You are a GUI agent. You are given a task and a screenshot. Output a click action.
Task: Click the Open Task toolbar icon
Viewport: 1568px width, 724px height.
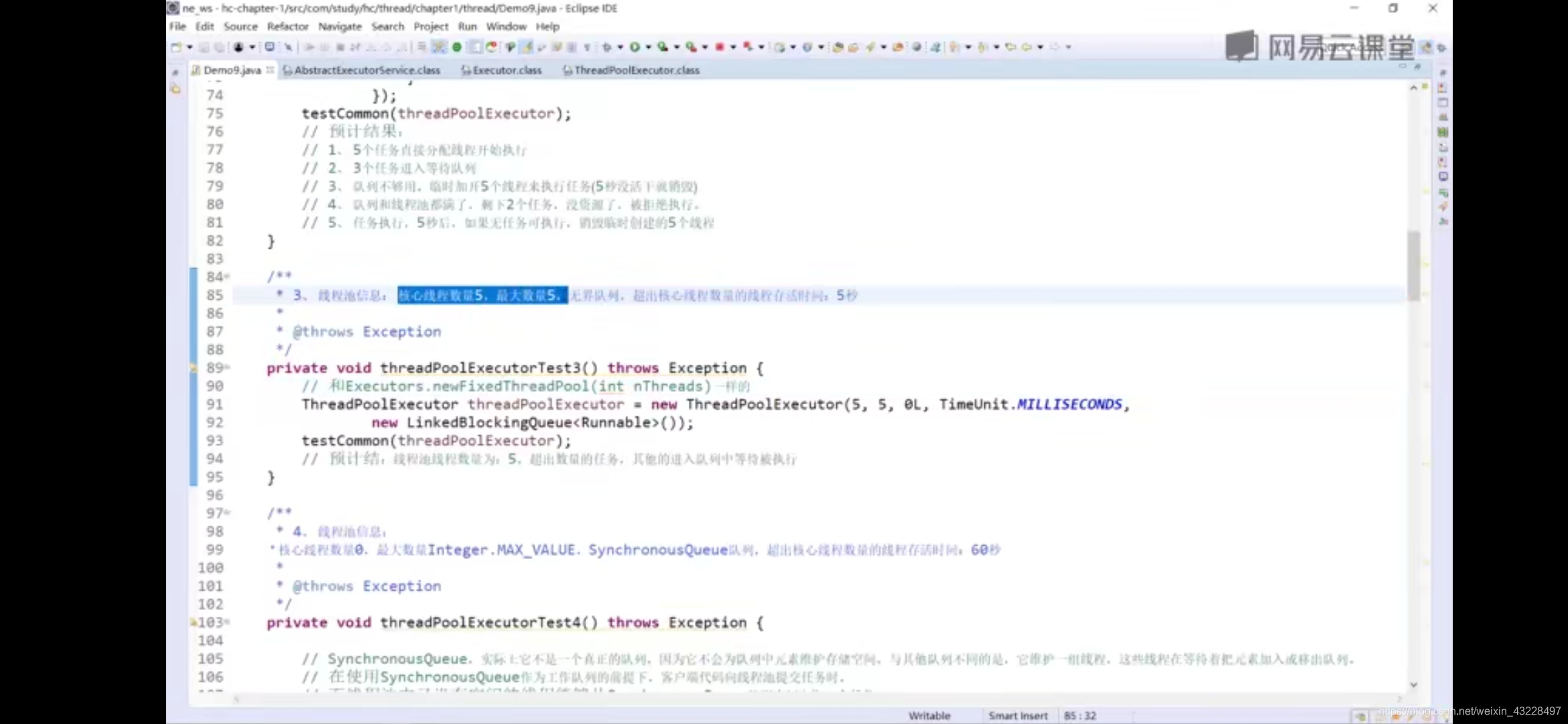(854, 47)
